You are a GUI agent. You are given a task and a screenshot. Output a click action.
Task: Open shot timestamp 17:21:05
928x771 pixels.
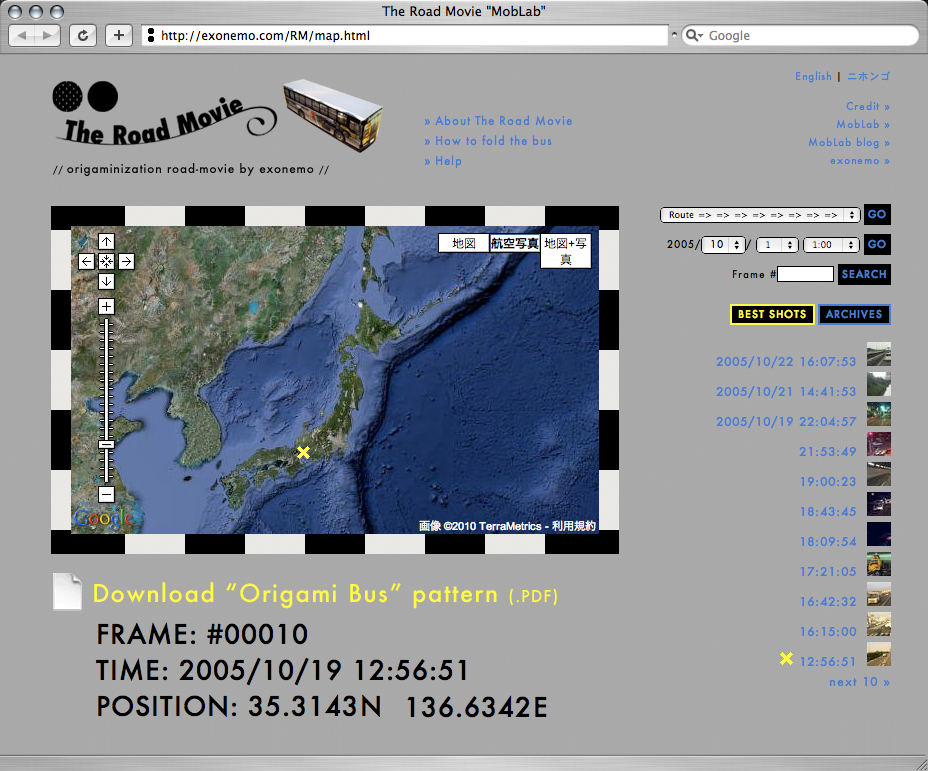pyautogui.click(x=828, y=572)
